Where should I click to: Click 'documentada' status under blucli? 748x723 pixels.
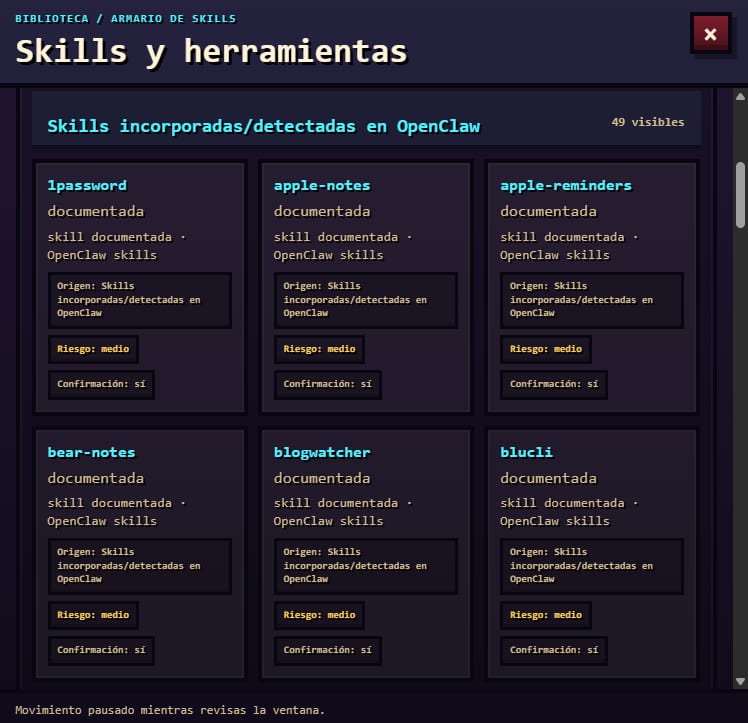(548, 478)
